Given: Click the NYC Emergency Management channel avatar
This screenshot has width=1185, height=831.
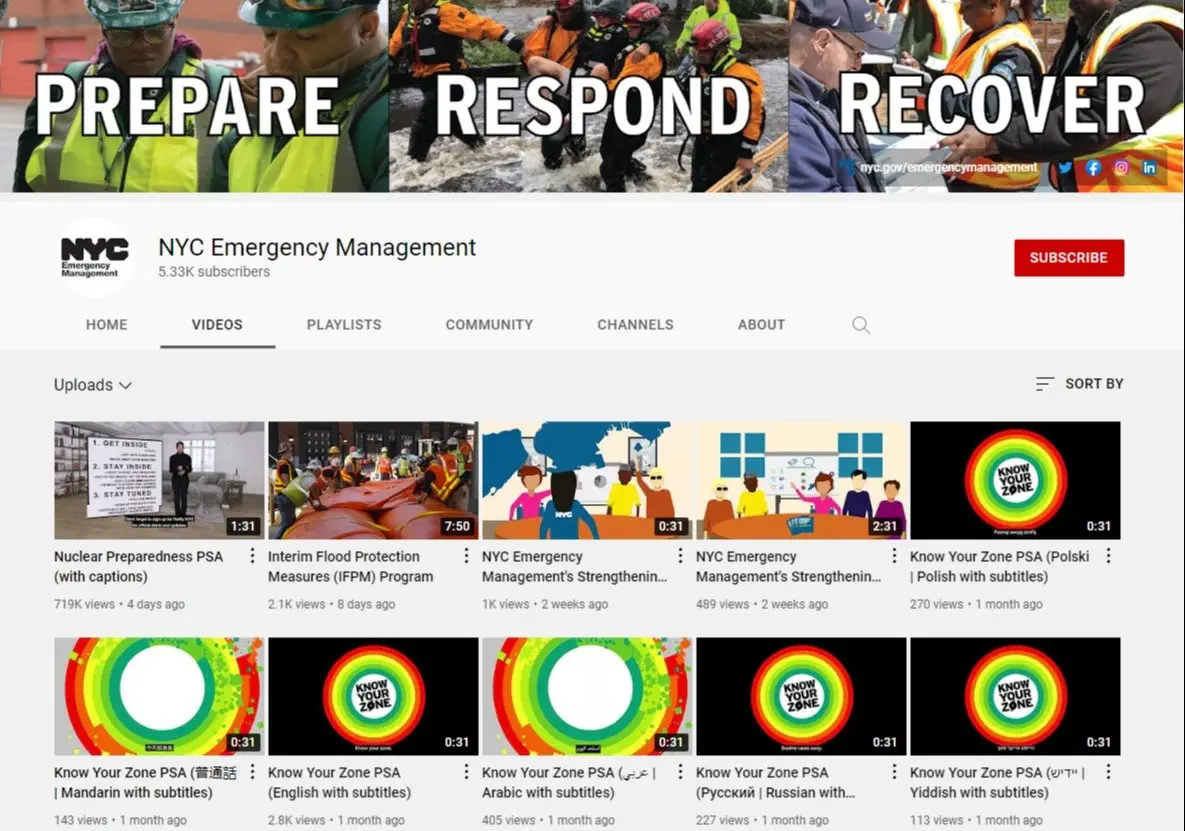Looking at the screenshot, I should point(95,258).
